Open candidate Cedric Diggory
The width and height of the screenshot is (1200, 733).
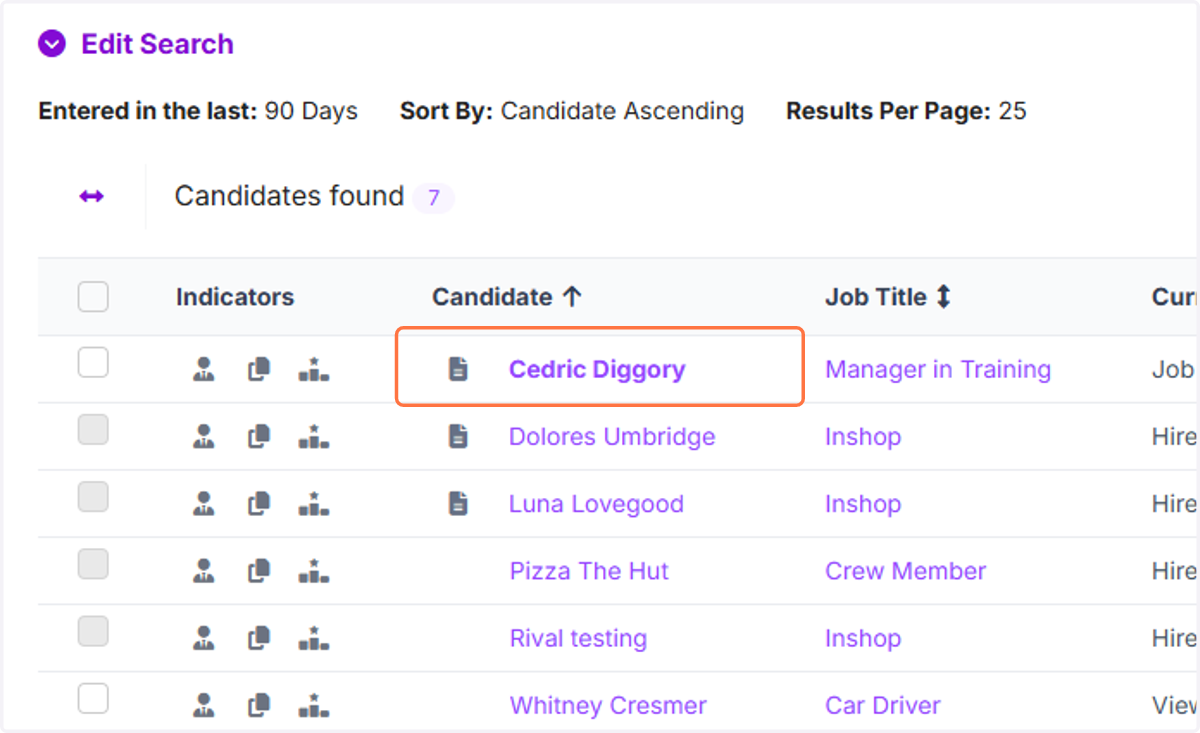(597, 370)
